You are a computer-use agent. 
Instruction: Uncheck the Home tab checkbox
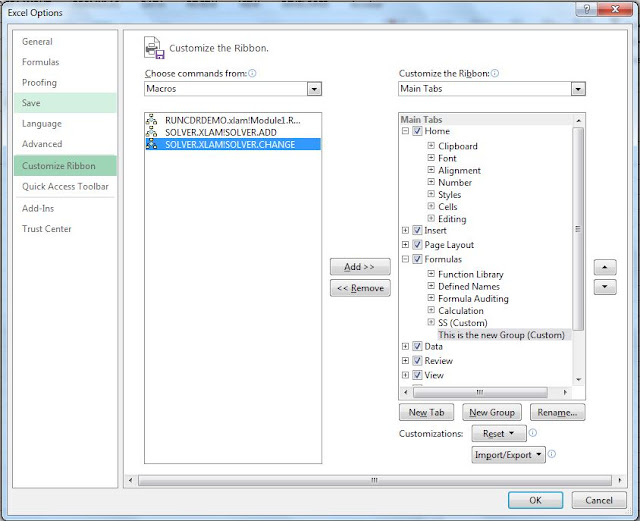point(417,131)
